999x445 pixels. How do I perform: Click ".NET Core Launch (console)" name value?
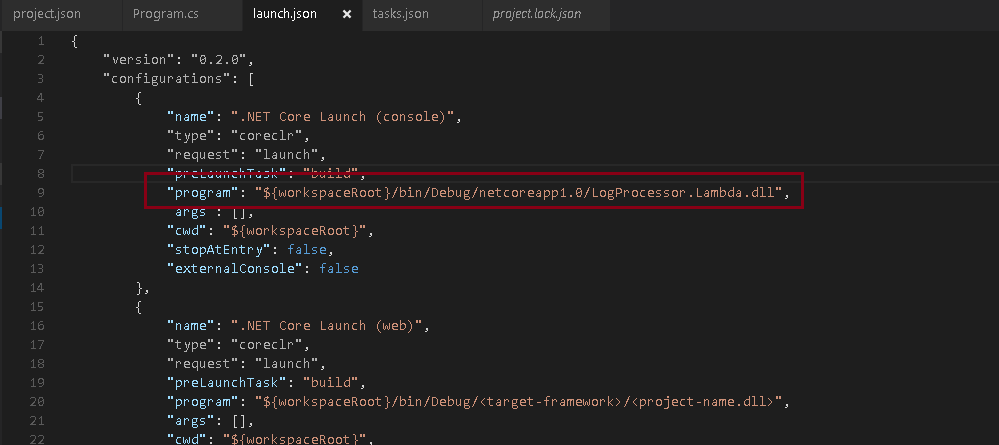coord(341,117)
